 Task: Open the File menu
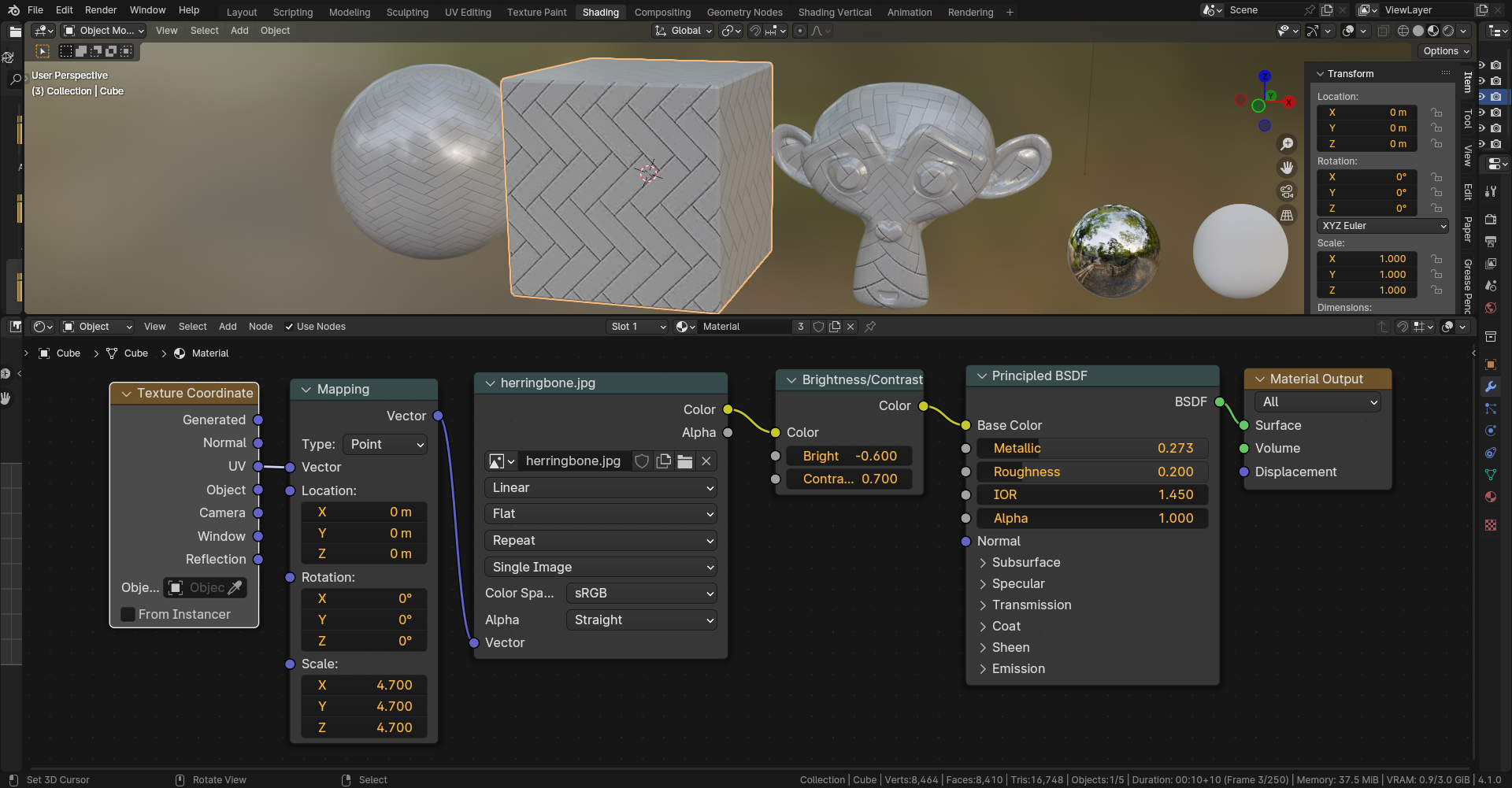(x=35, y=10)
